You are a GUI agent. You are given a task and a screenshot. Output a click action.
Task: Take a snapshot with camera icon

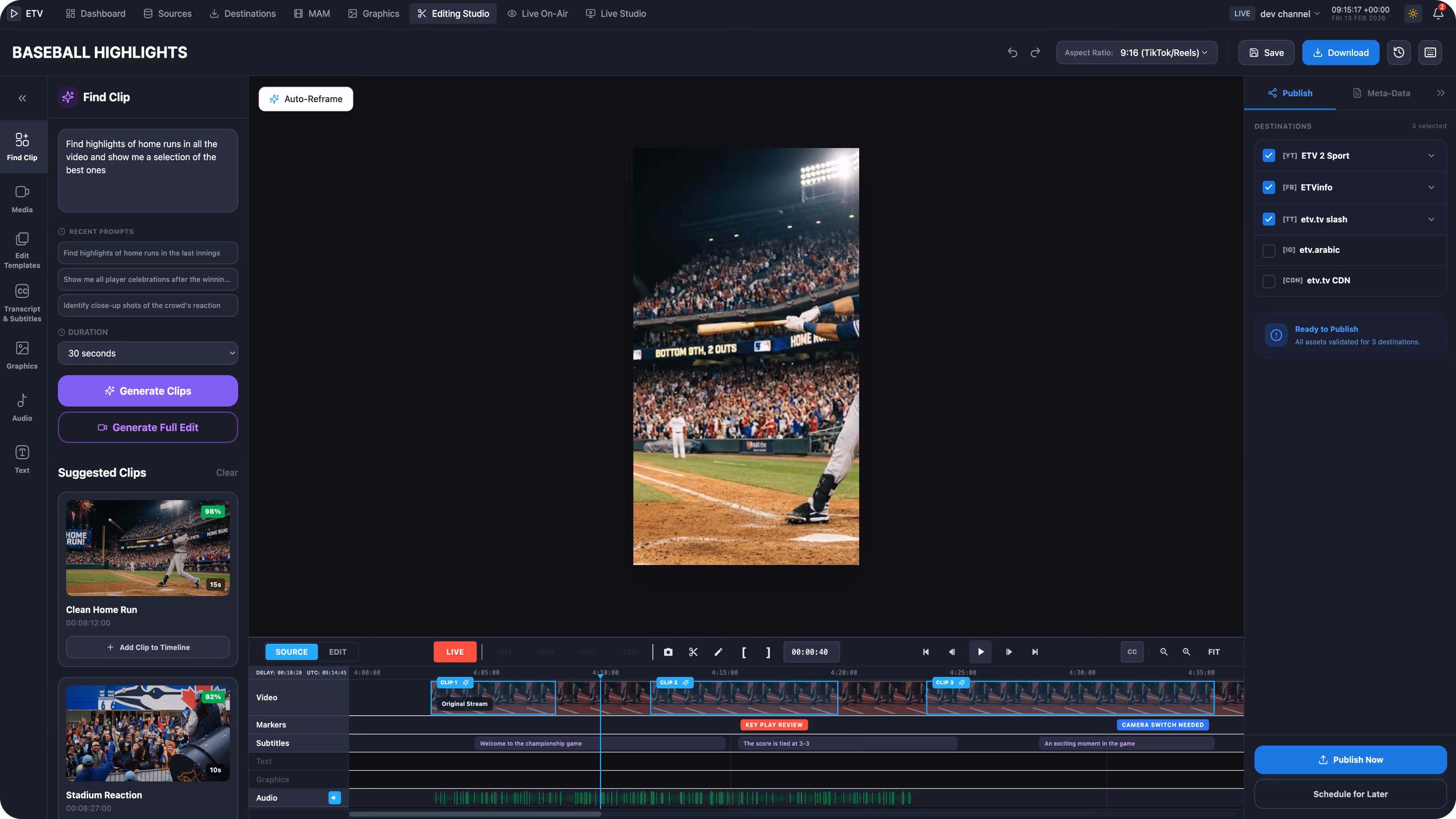click(668, 652)
